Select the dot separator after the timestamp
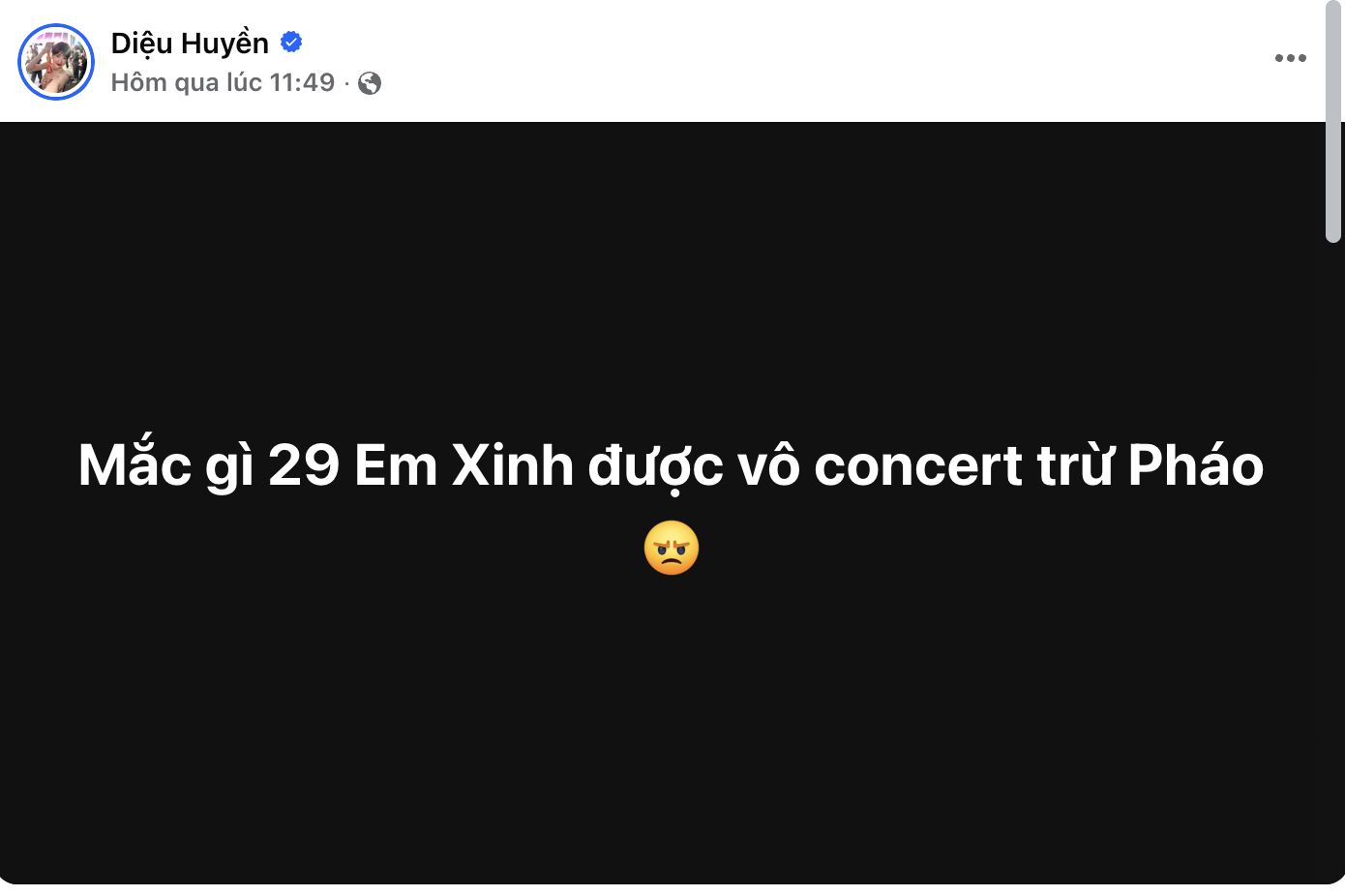Image resolution: width=1345 pixels, height=896 pixels. coord(346,82)
